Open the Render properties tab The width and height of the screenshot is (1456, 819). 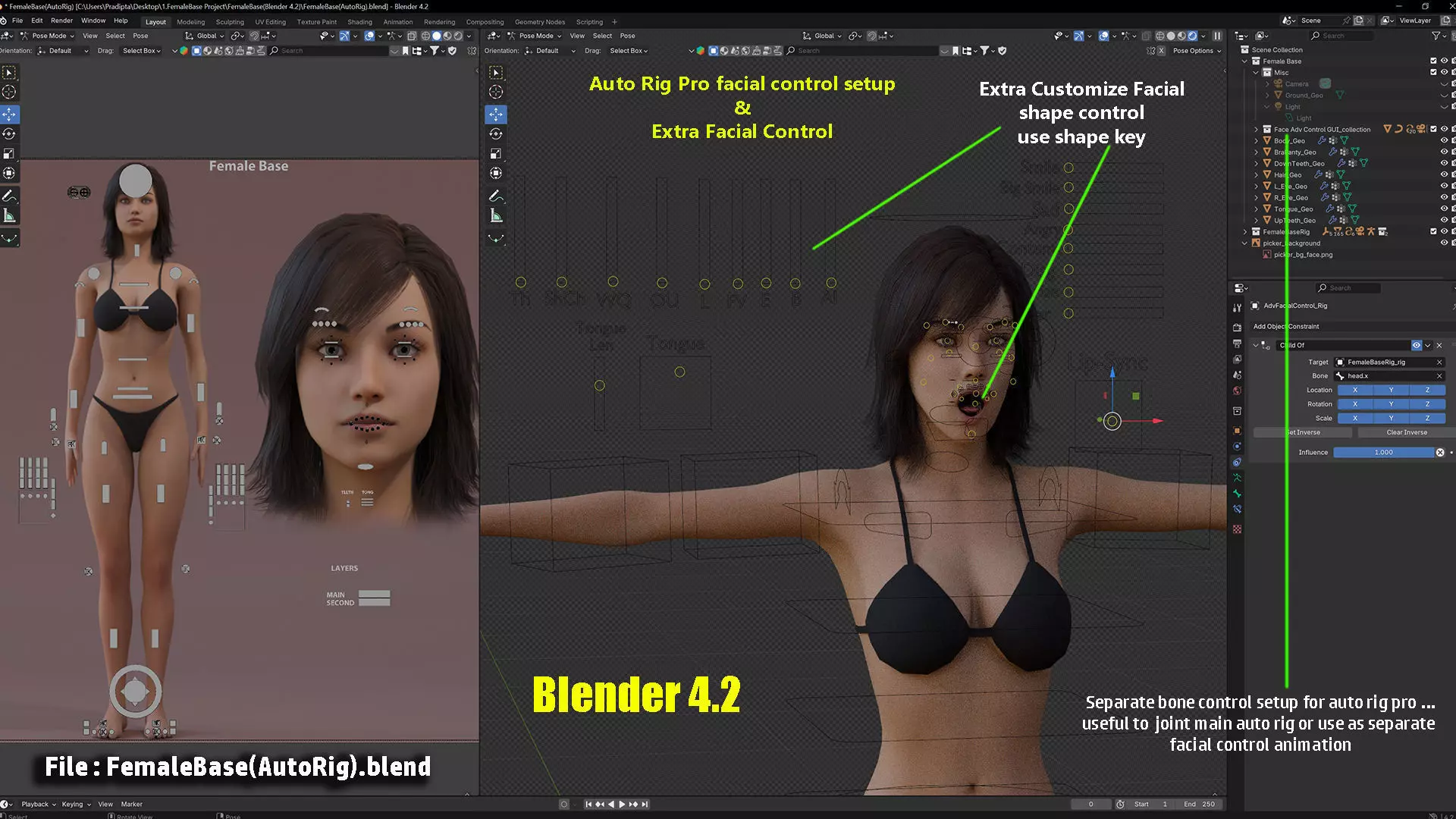coord(1237,328)
